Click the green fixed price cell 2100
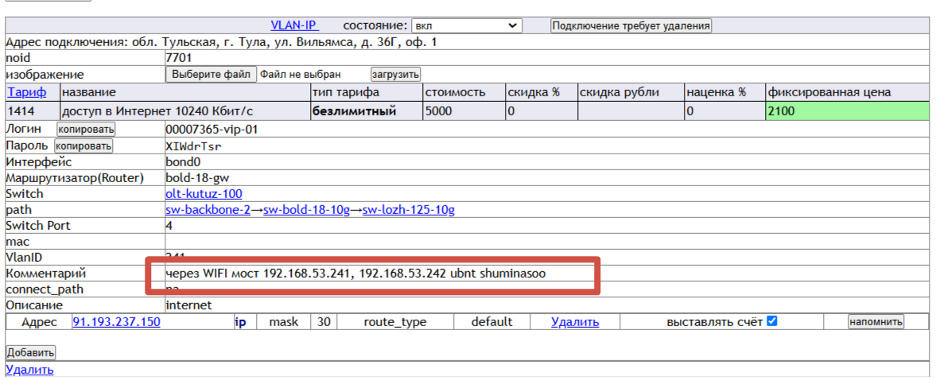936x378 pixels. tap(847, 111)
